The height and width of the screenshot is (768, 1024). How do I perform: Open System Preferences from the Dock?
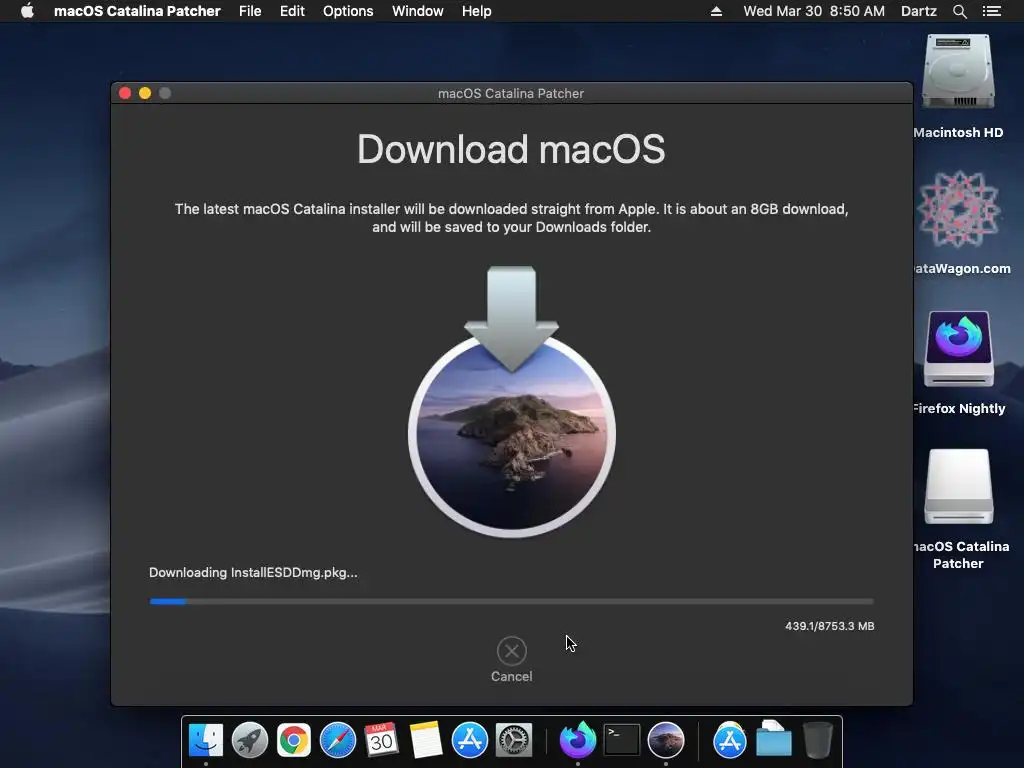click(x=514, y=740)
